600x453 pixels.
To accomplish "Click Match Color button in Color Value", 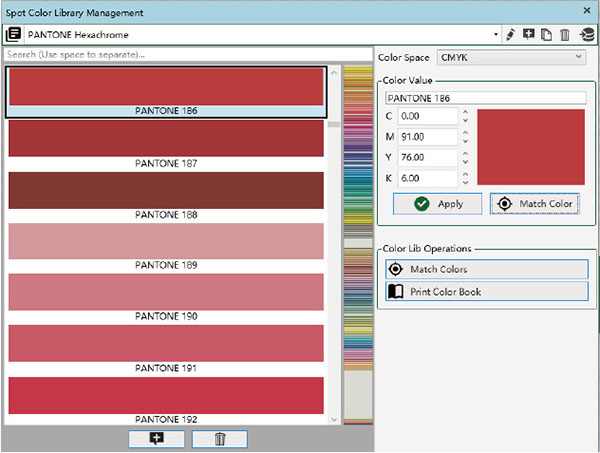I will point(535,203).
